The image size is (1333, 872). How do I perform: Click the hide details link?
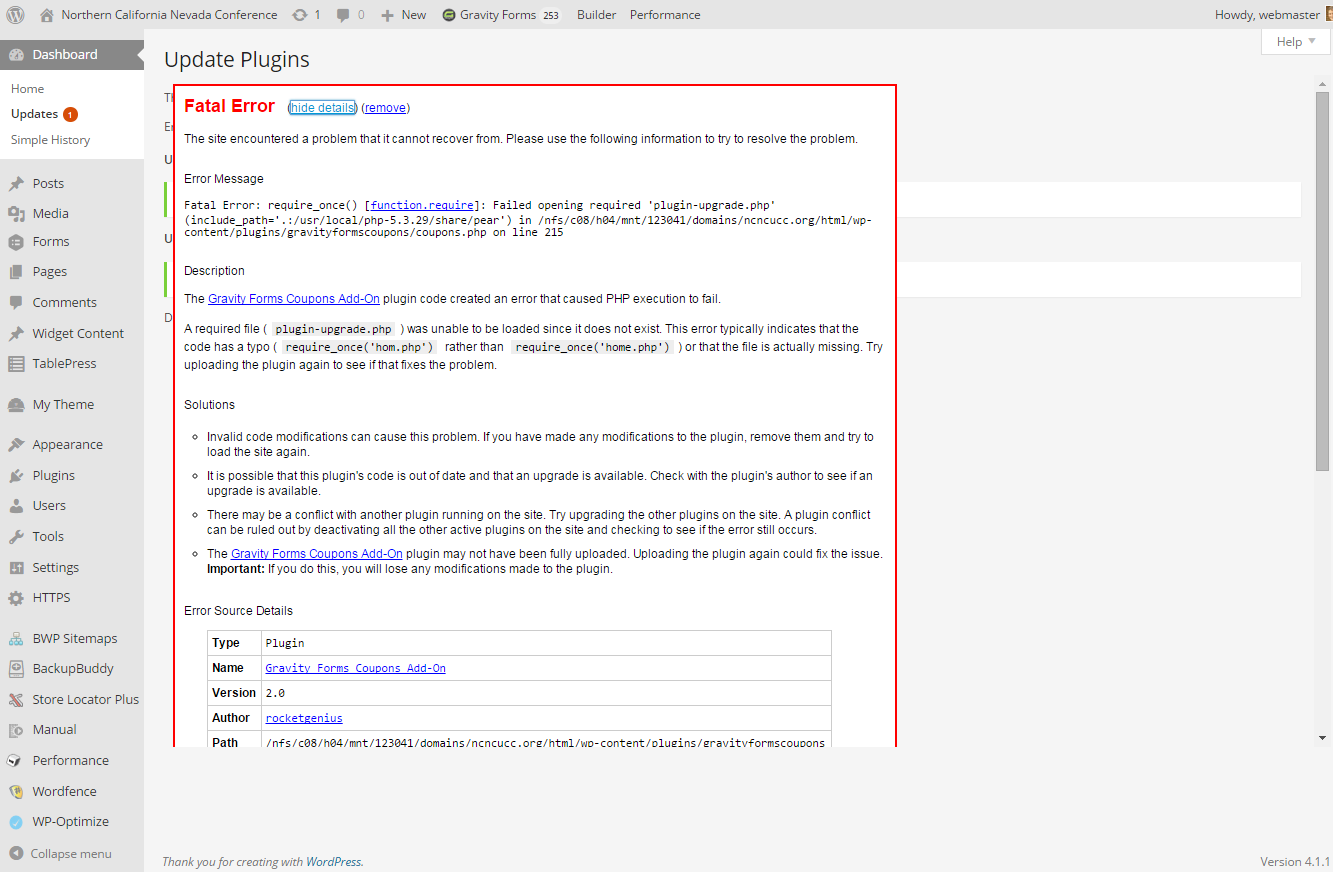point(322,108)
